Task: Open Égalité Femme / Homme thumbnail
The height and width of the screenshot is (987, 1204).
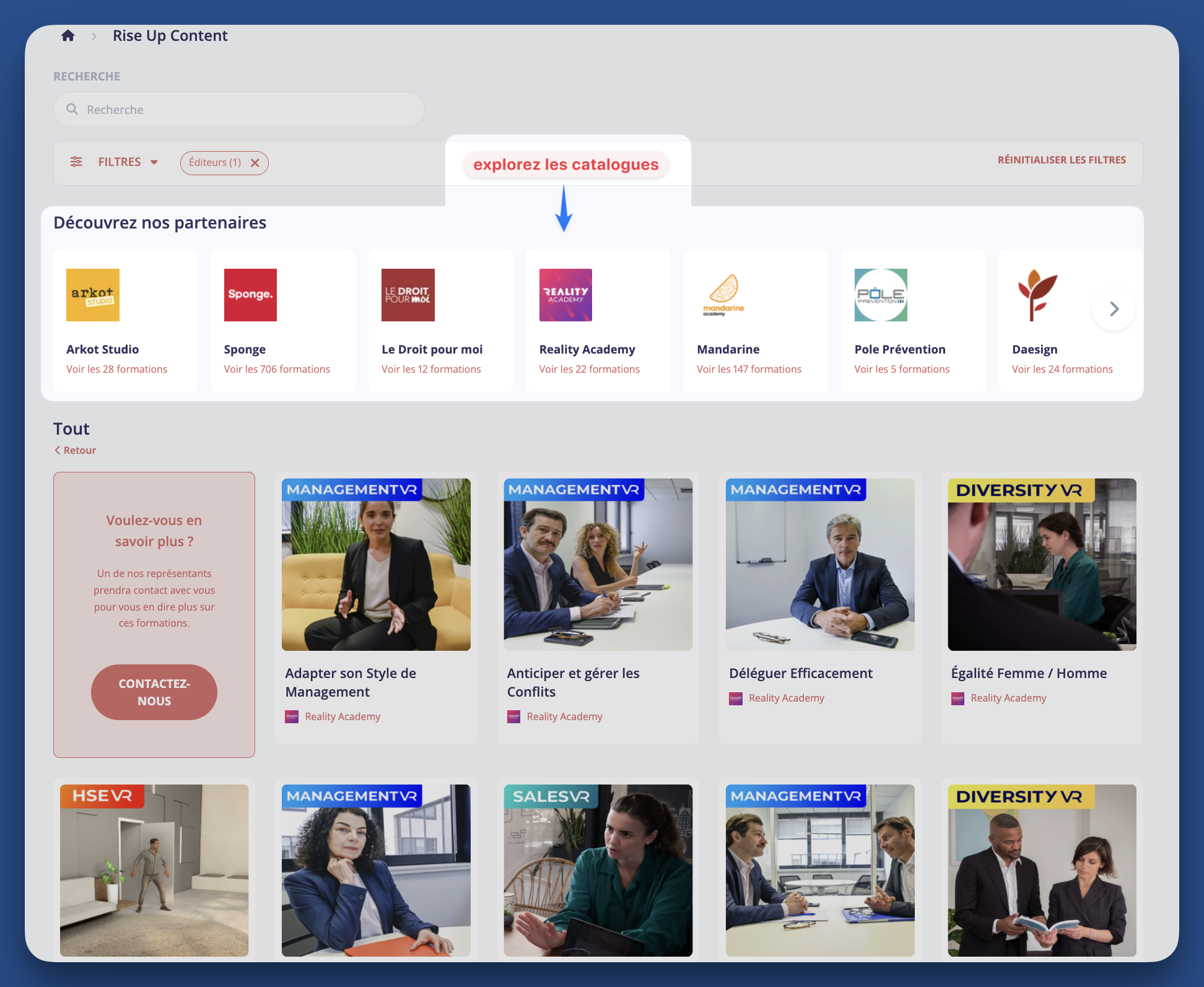Action: tap(1042, 564)
